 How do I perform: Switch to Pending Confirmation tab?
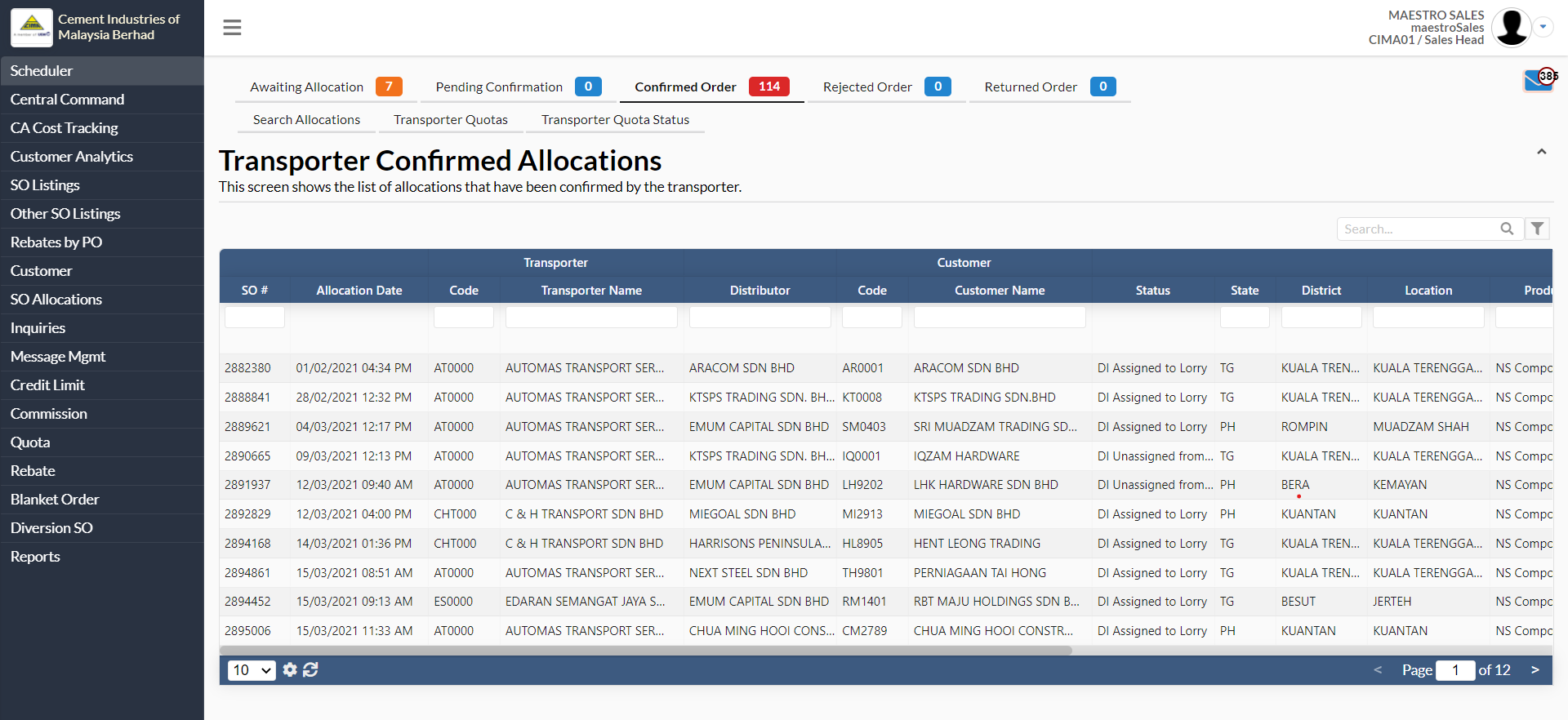519,87
